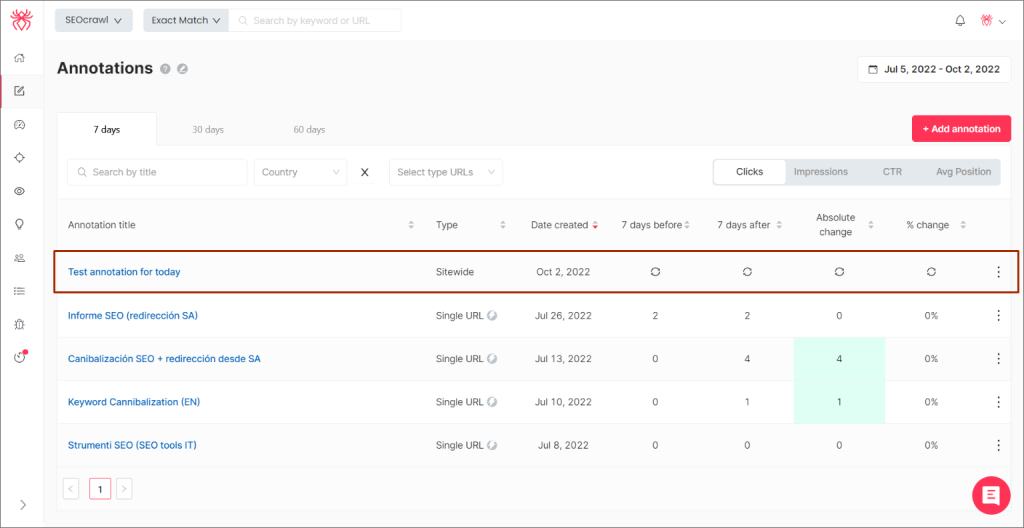
Task: Open Test annotation for today link
Action: 124,272
